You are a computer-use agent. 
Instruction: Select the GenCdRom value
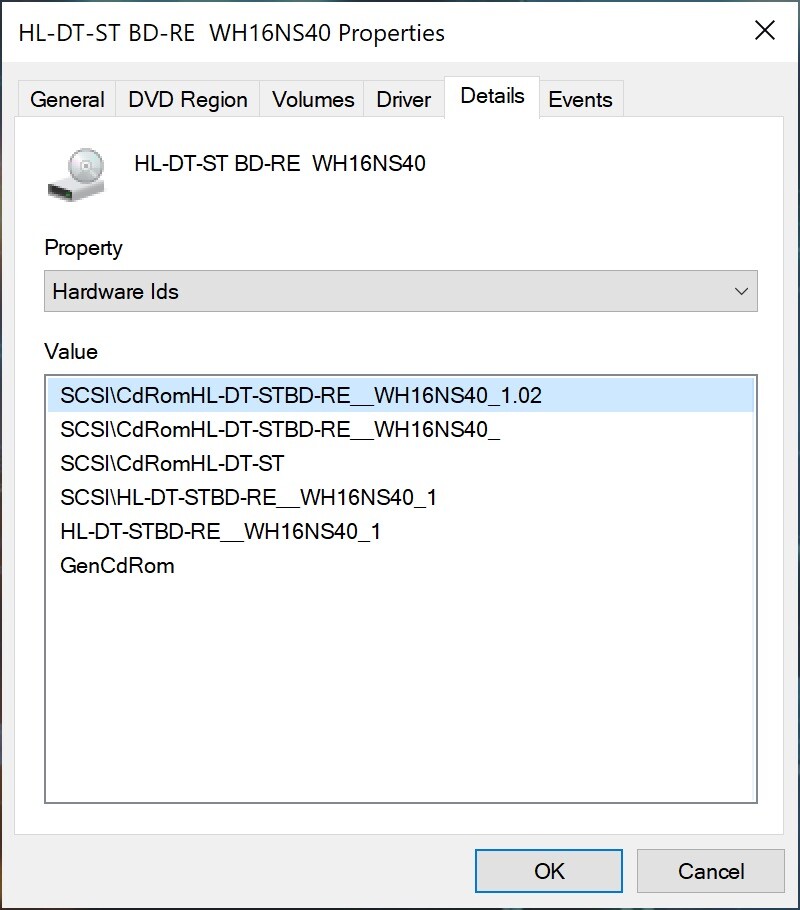point(401,565)
